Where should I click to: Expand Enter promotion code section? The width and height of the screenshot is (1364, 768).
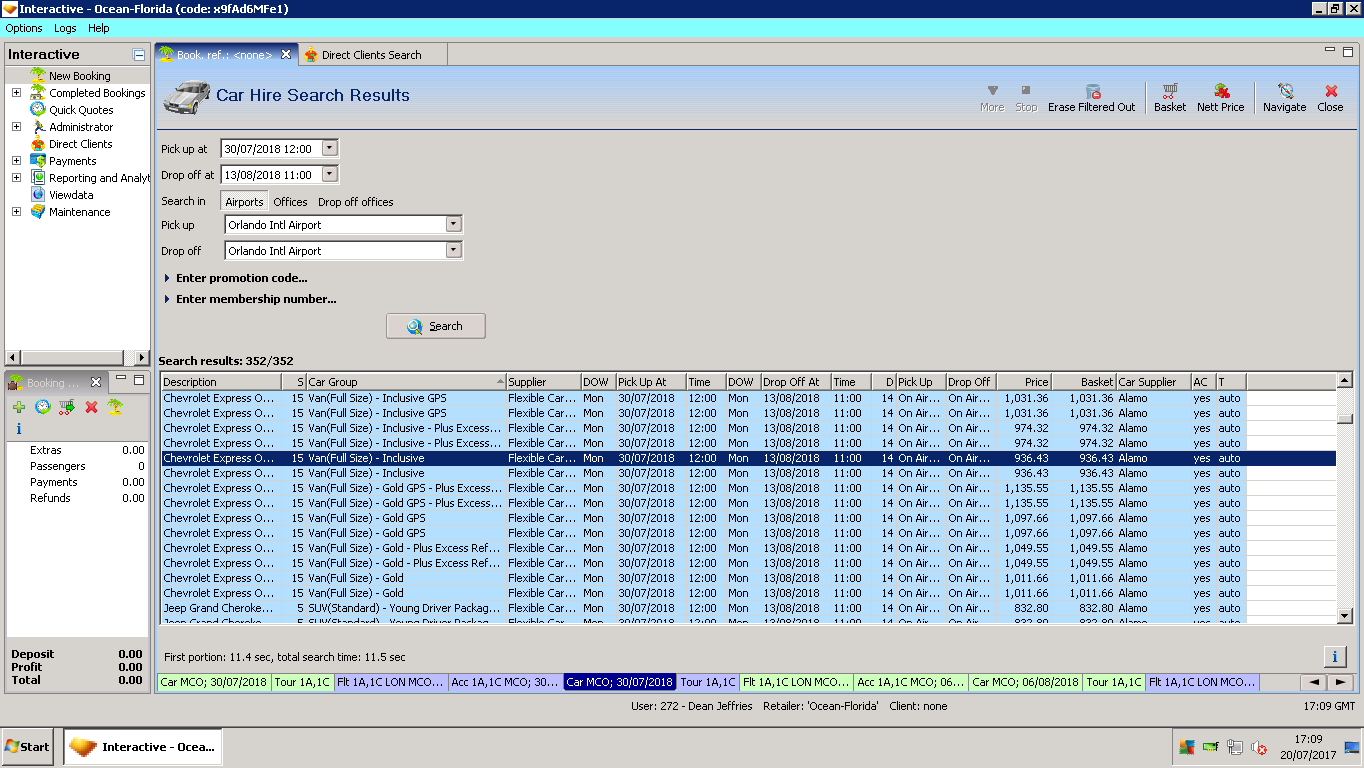(240, 278)
